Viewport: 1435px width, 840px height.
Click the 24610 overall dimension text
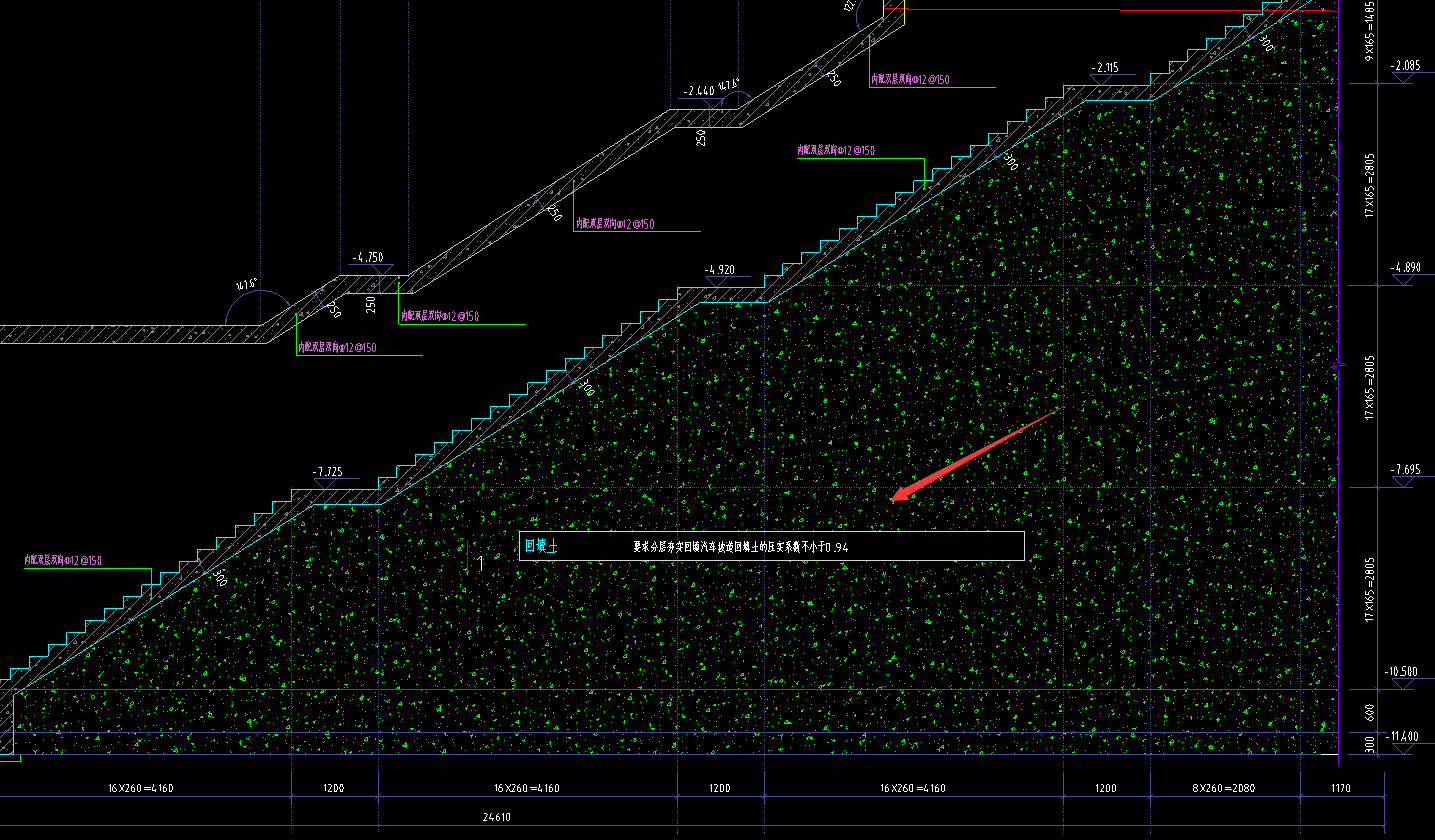click(x=497, y=817)
